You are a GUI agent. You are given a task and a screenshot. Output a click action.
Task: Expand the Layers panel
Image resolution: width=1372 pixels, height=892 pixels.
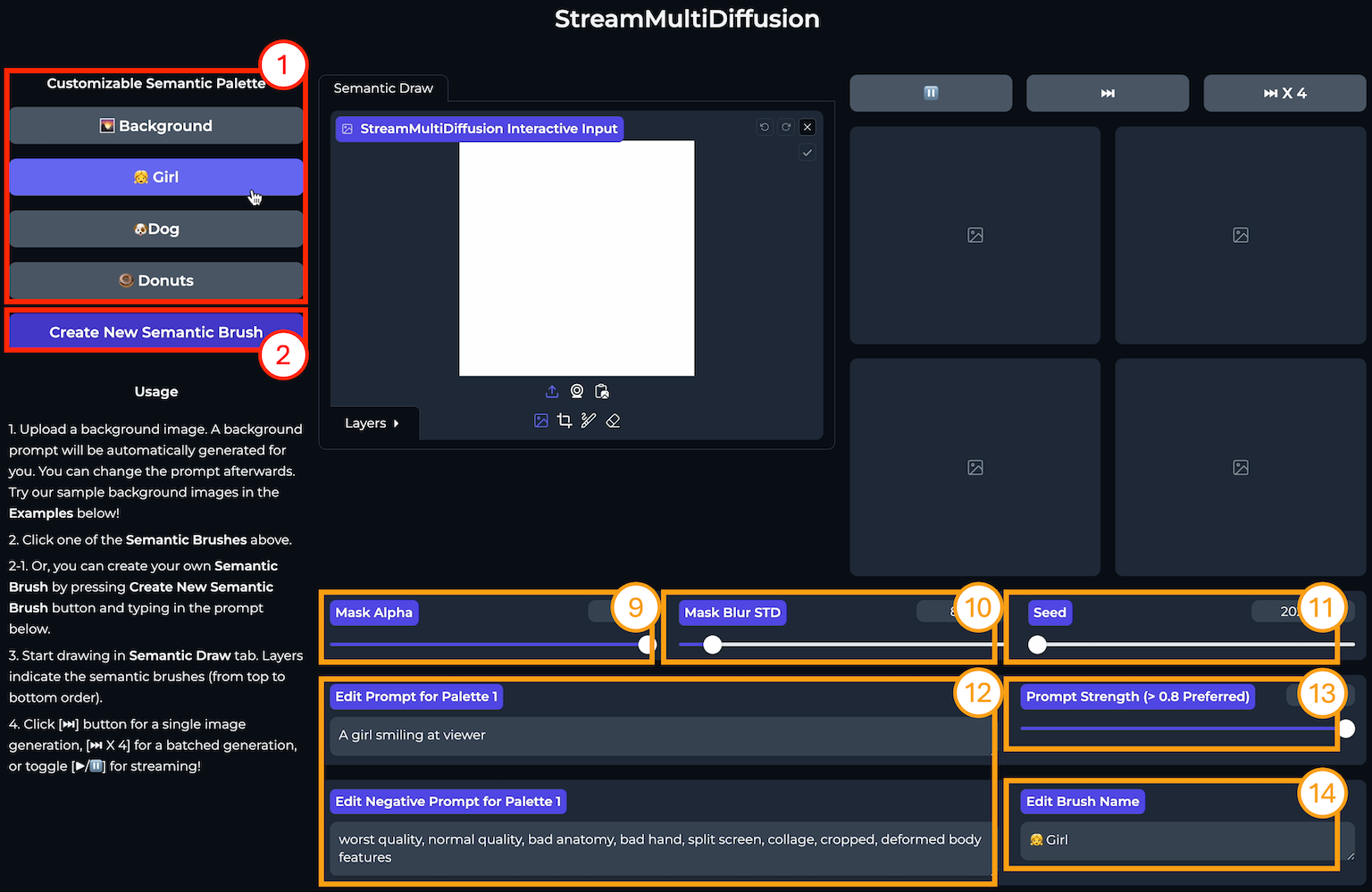(x=372, y=423)
